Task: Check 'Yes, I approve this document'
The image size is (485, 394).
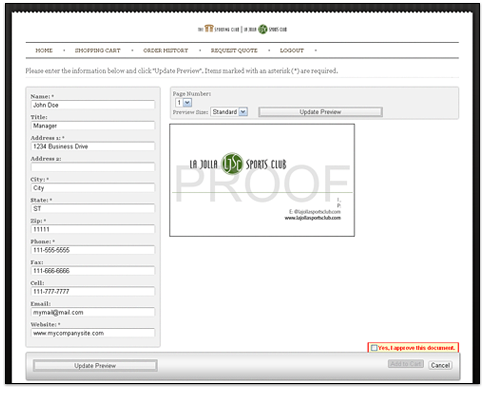Action: click(x=374, y=348)
